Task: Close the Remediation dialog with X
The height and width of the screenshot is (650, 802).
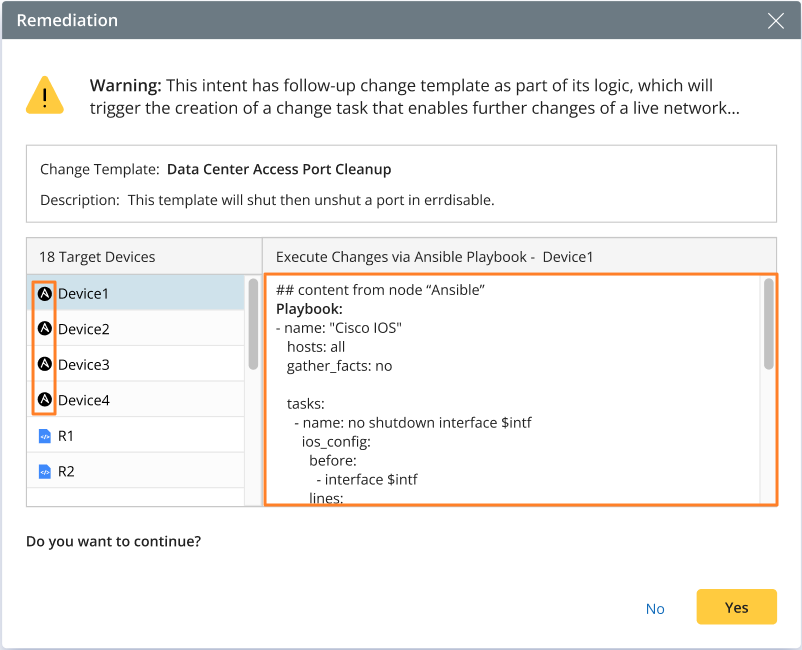Action: [775, 20]
